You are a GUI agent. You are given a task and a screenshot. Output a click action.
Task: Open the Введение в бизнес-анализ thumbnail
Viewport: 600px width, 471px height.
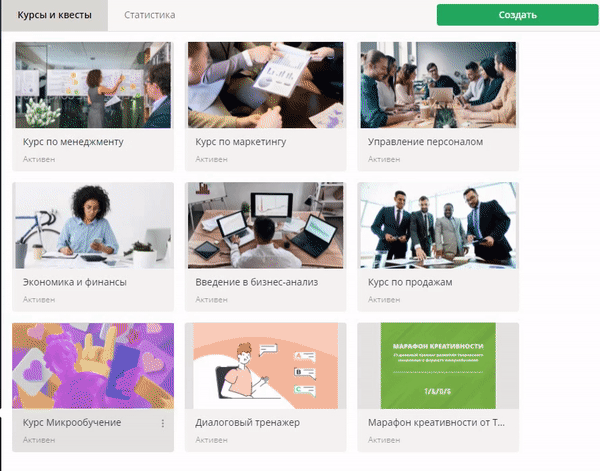(x=266, y=225)
